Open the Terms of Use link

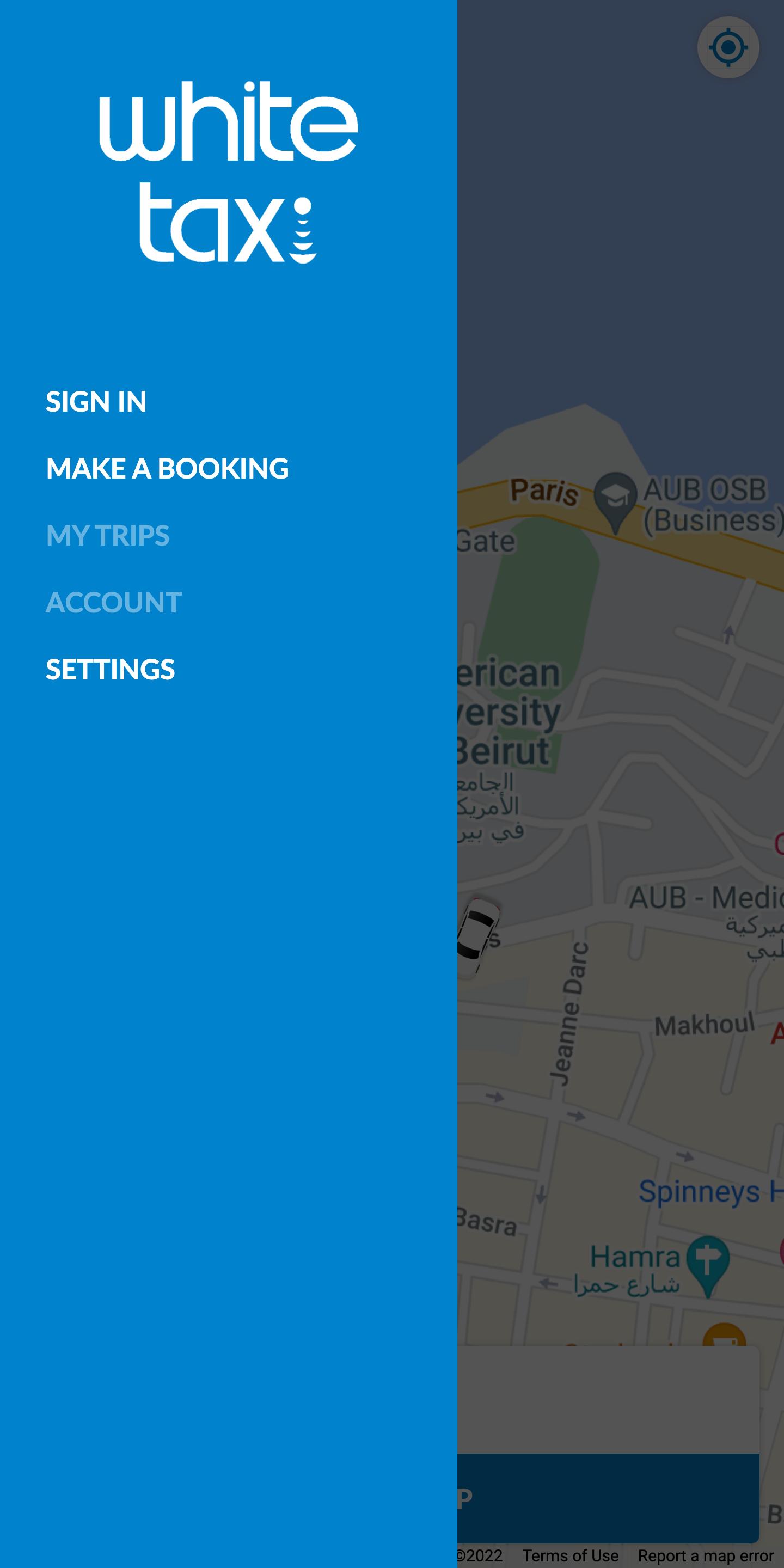tap(571, 1556)
